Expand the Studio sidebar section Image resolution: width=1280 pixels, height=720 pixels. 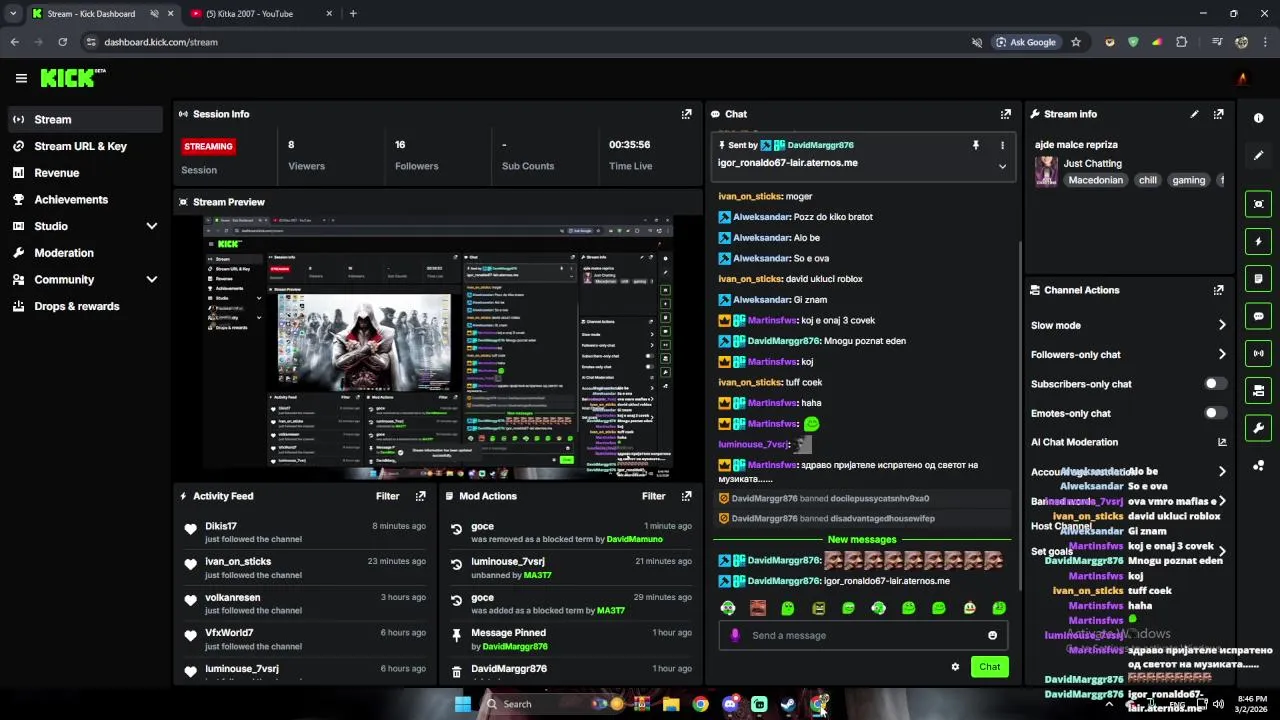pyautogui.click(x=152, y=226)
